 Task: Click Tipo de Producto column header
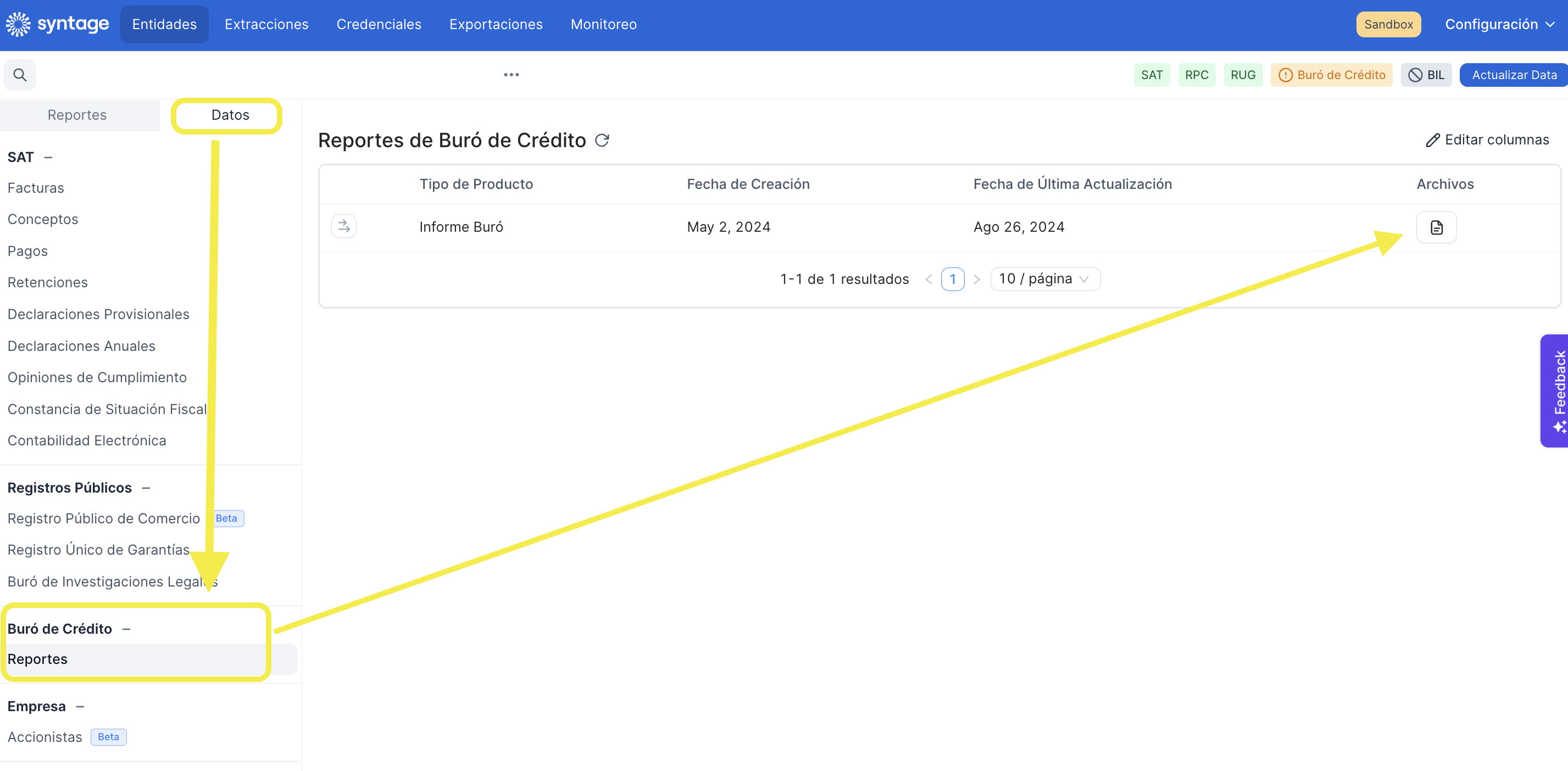tap(476, 185)
